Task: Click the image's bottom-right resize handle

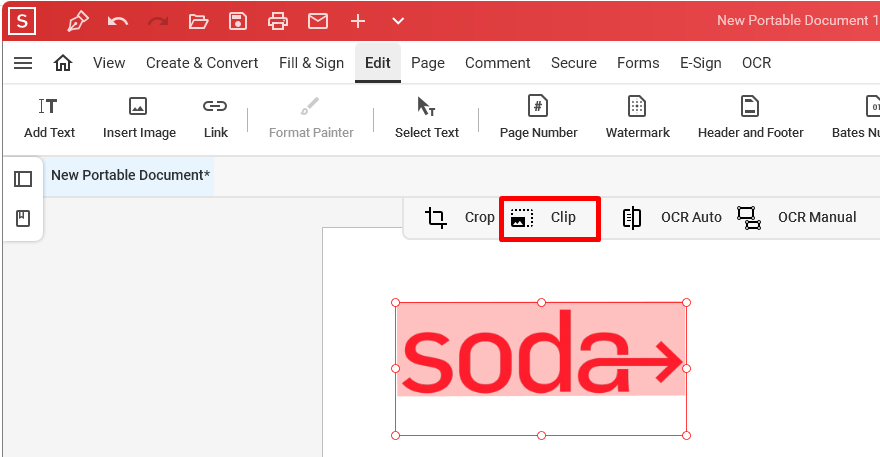Action: (686, 435)
